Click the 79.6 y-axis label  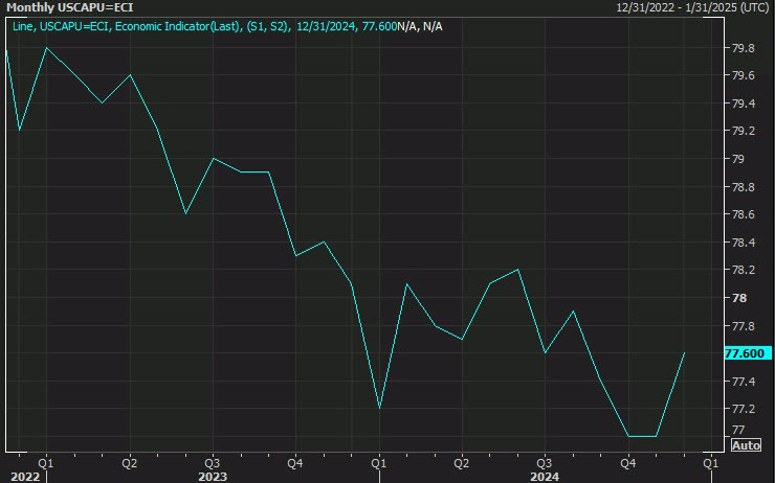click(742, 75)
